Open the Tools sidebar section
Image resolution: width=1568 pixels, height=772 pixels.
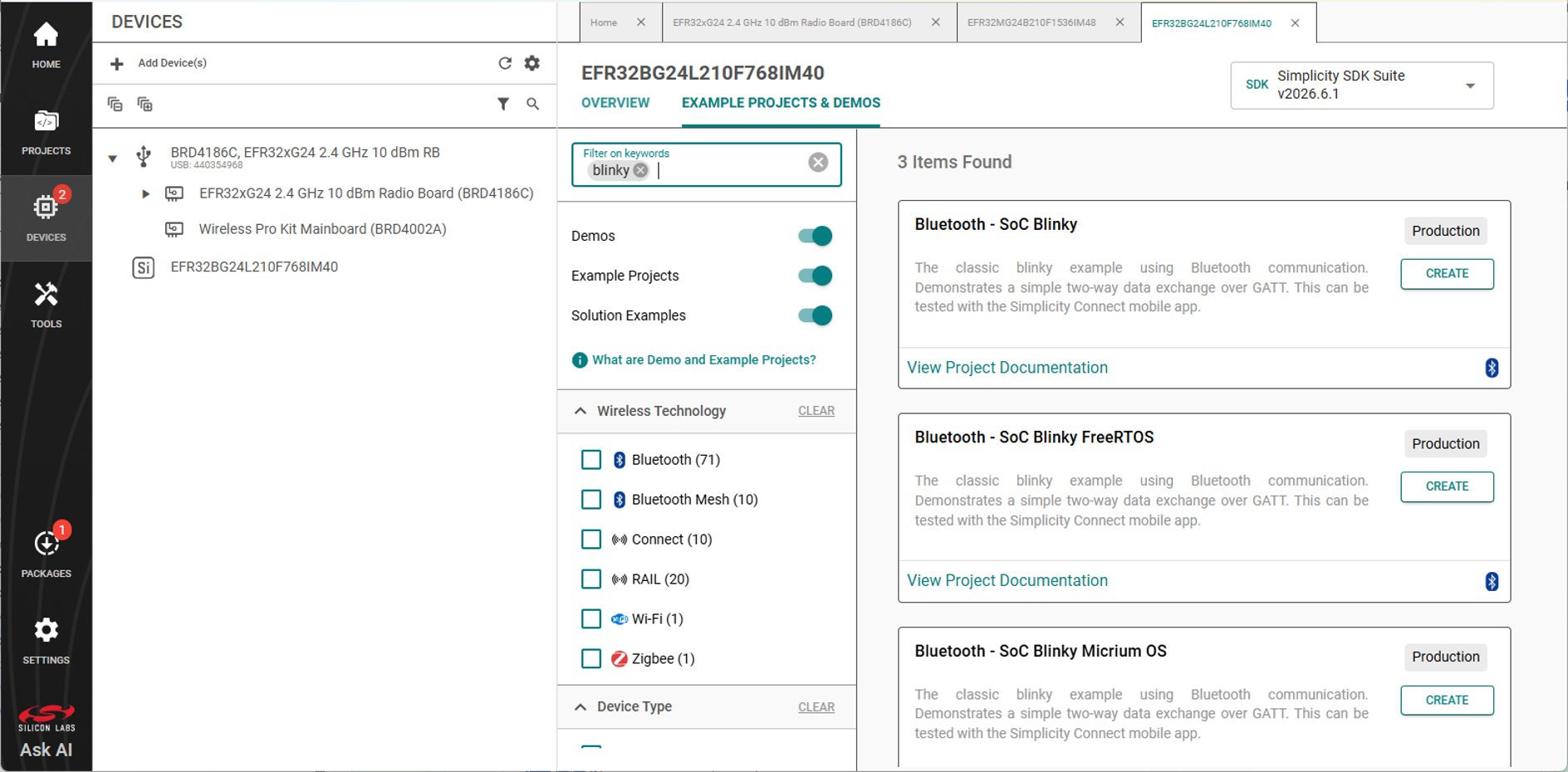click(46, 305)
